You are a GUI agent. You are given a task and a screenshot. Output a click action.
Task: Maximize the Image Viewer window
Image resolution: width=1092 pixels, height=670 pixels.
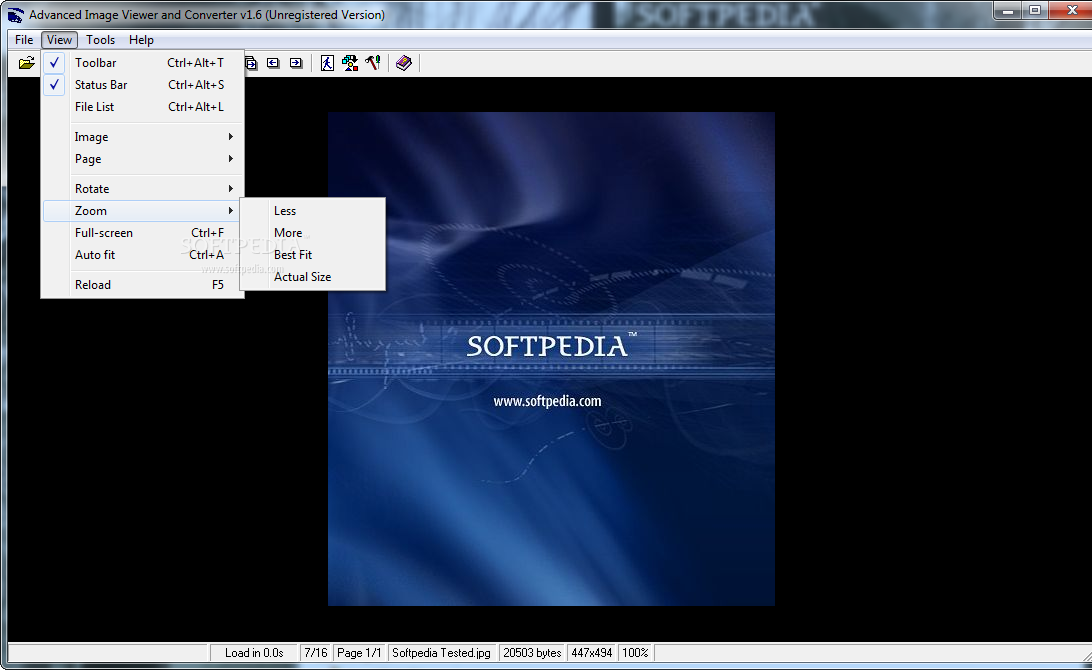click(x=1035, y=10)
